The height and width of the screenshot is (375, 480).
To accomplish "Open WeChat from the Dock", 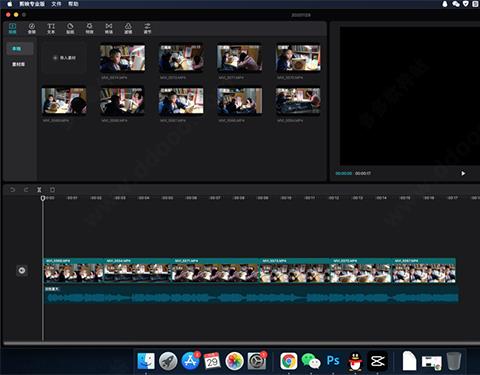I will [311, 361].
